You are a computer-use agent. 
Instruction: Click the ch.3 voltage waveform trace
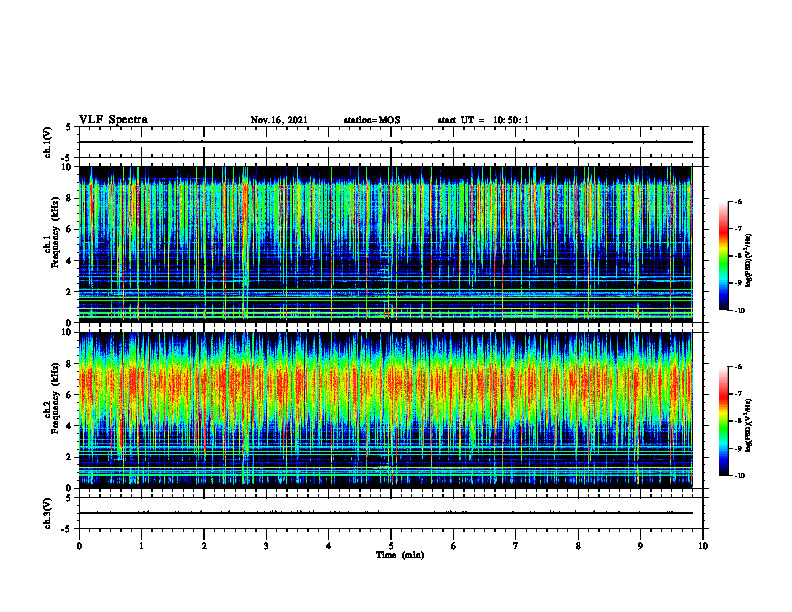386,513
